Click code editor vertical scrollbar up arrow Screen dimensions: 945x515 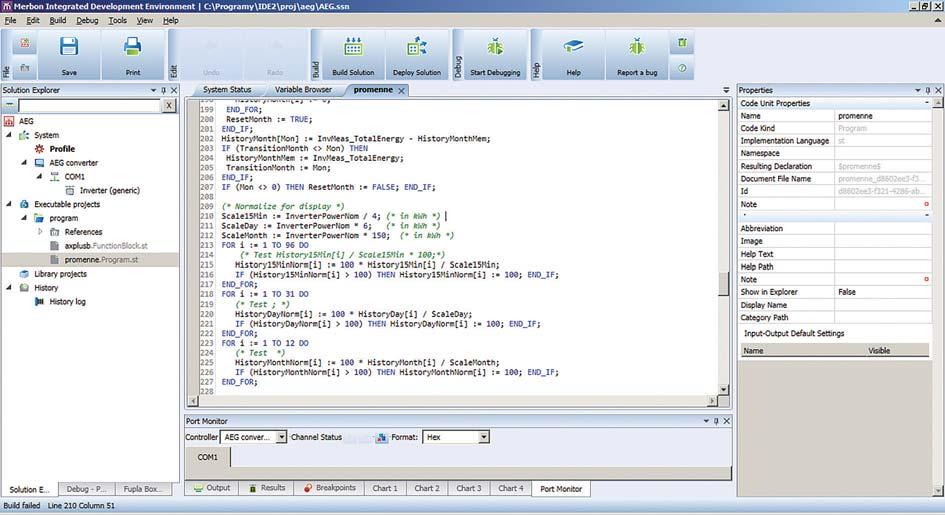(724, 106)
